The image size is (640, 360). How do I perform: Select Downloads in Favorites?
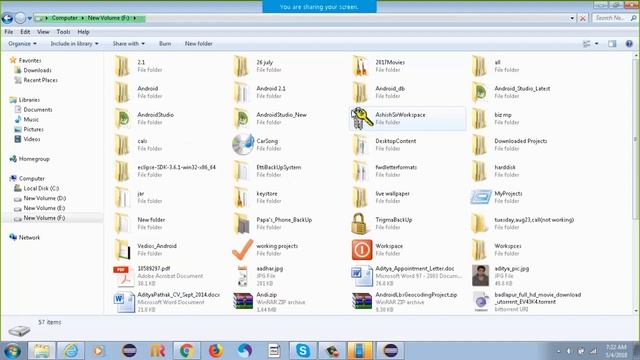point(37,70)
